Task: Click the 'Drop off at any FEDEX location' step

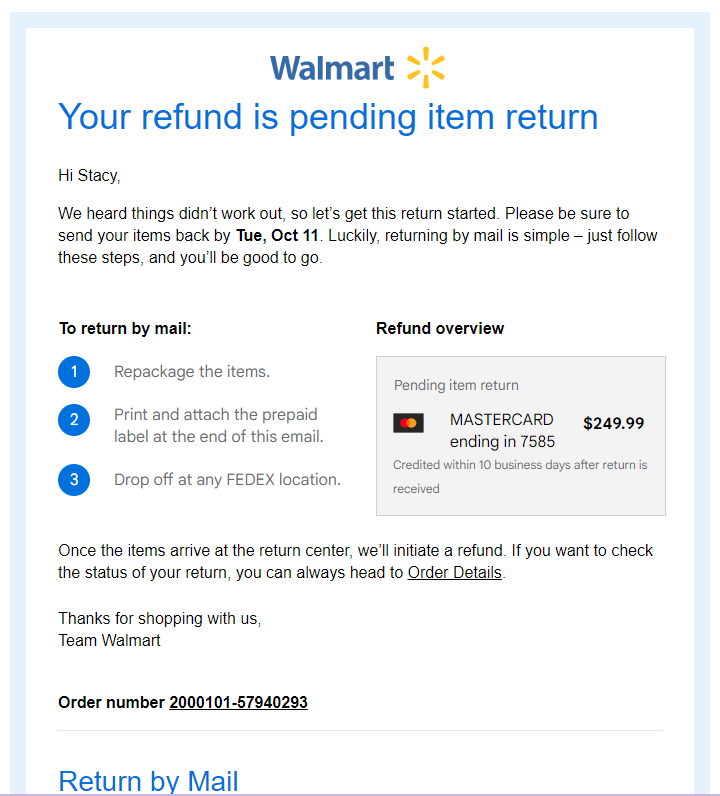Action: [x=227, y=480]
